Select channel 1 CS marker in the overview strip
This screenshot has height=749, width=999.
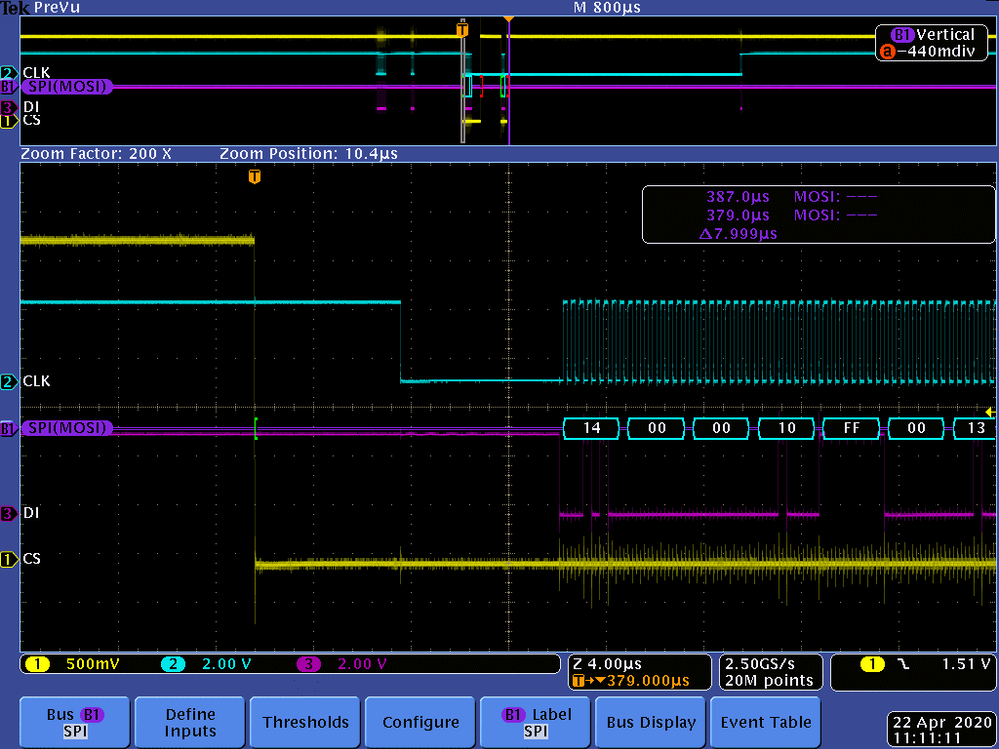(x=8, y=120)
